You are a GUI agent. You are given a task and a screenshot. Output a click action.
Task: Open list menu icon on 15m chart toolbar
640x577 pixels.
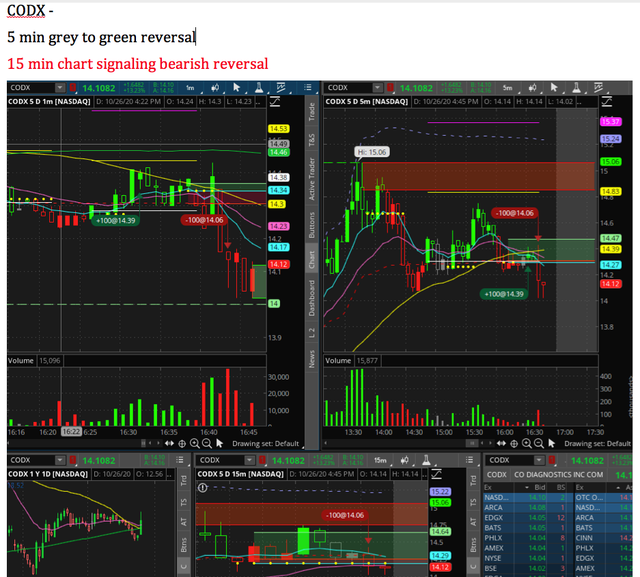coord(470,460)
